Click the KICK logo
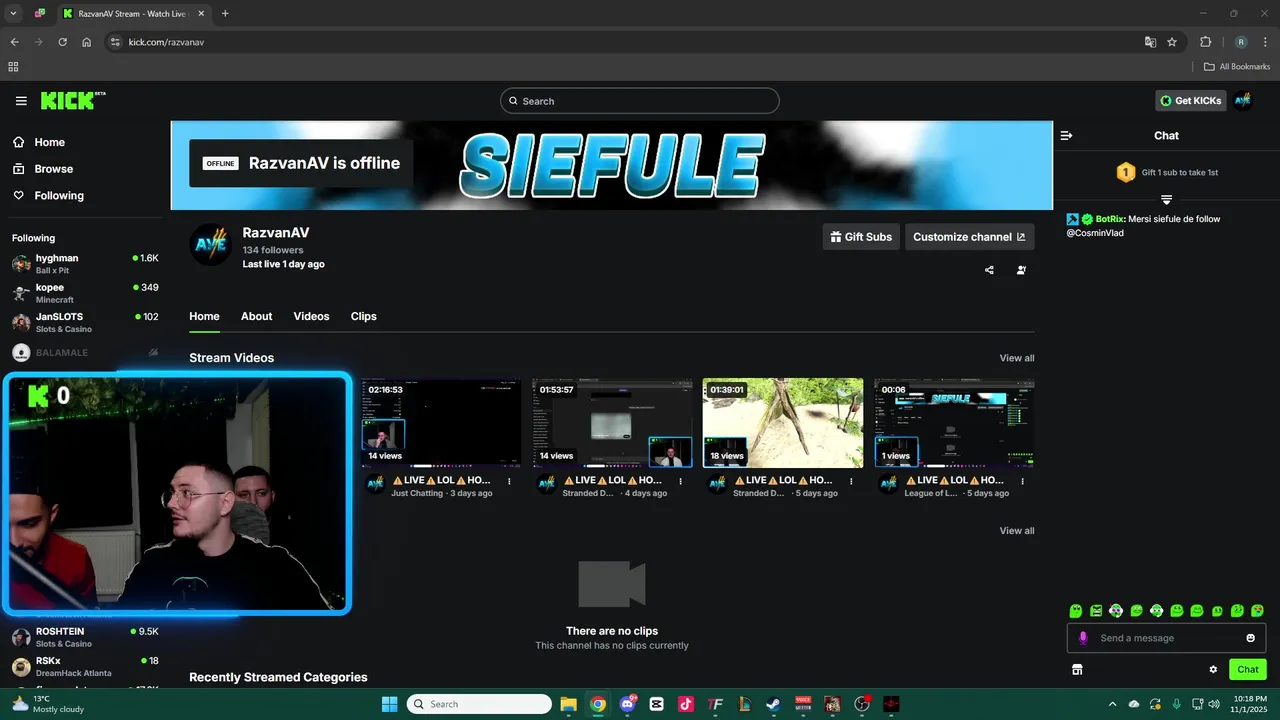This screenshot has width=1280, height=720. tap(72, 101)
